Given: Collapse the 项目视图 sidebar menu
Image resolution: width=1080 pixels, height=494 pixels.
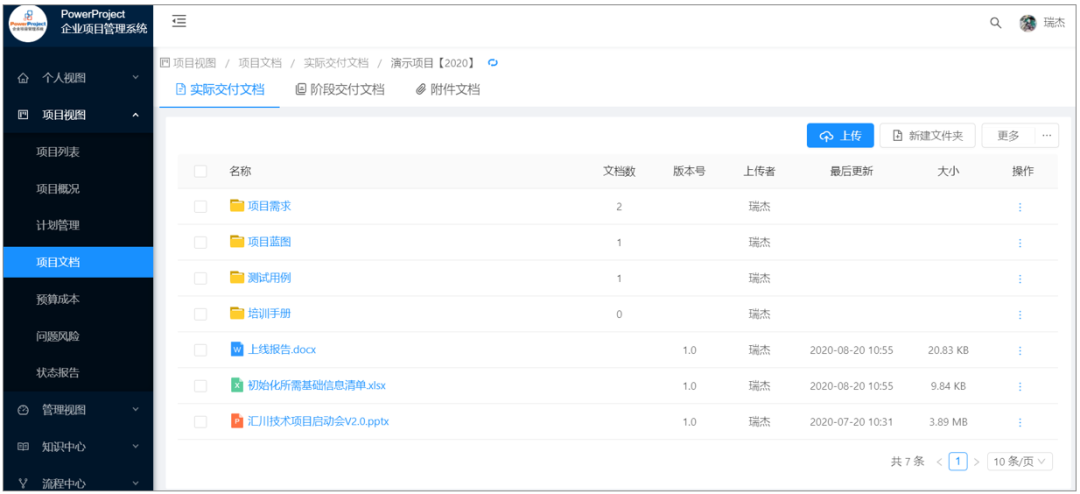Looking at the screenshot, I should click(78, 115).
